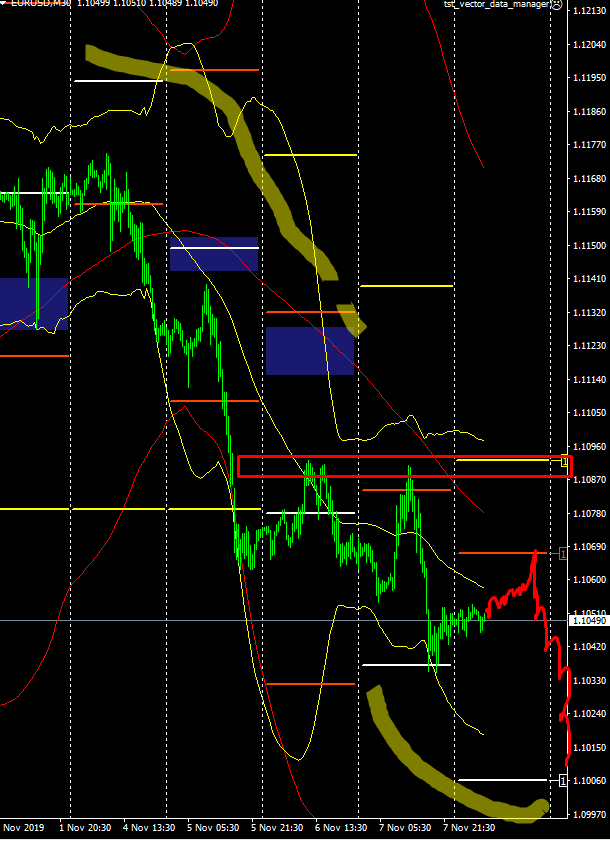Click the 1.12040 price scale label
Screen dimensions: 610x841
click(589, 45)
